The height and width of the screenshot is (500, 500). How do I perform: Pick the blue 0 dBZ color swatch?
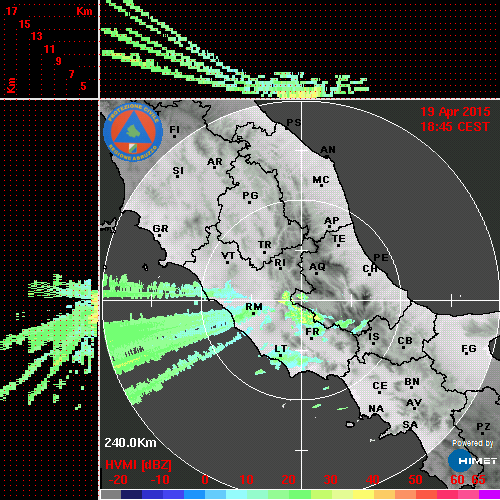[x=194, y=495]
